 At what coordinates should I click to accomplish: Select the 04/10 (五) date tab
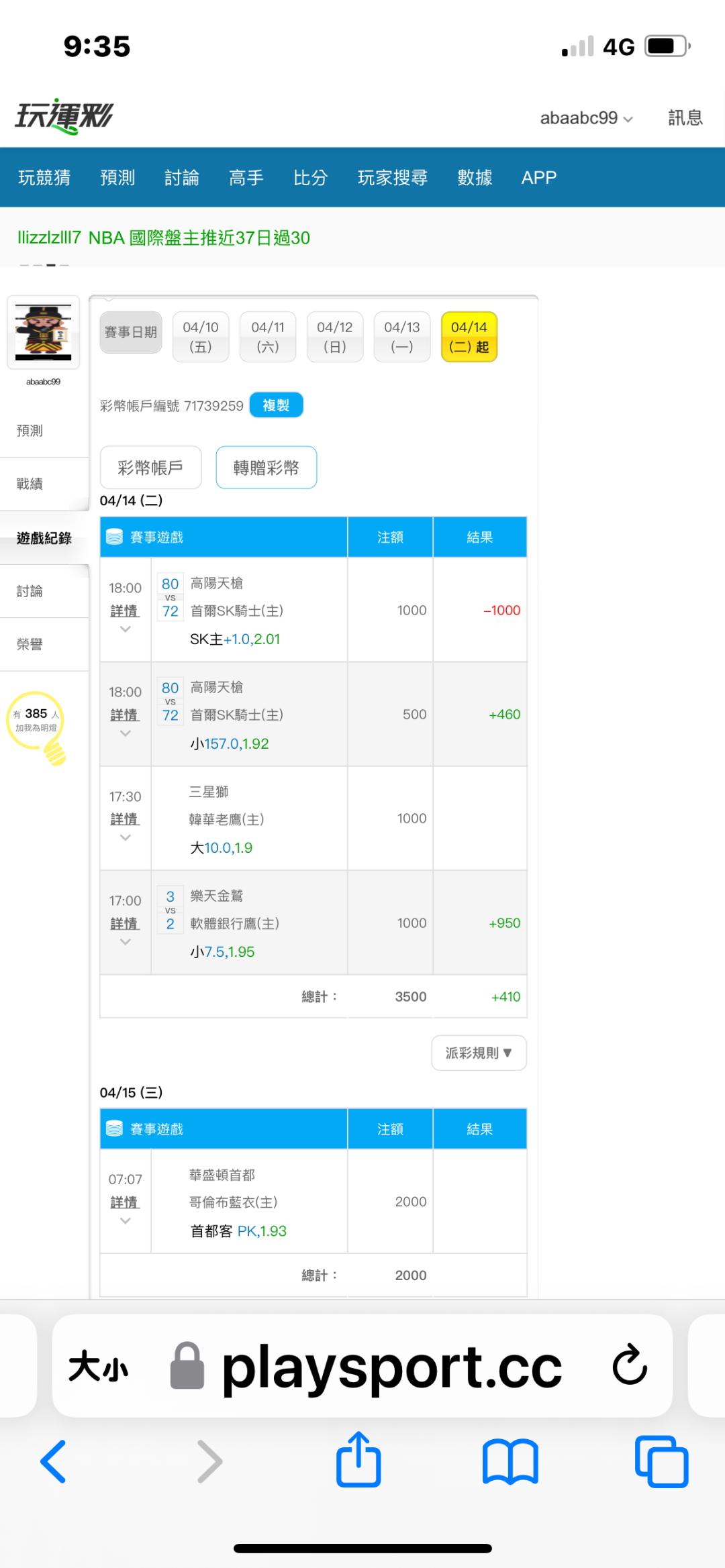pos(201,337)
